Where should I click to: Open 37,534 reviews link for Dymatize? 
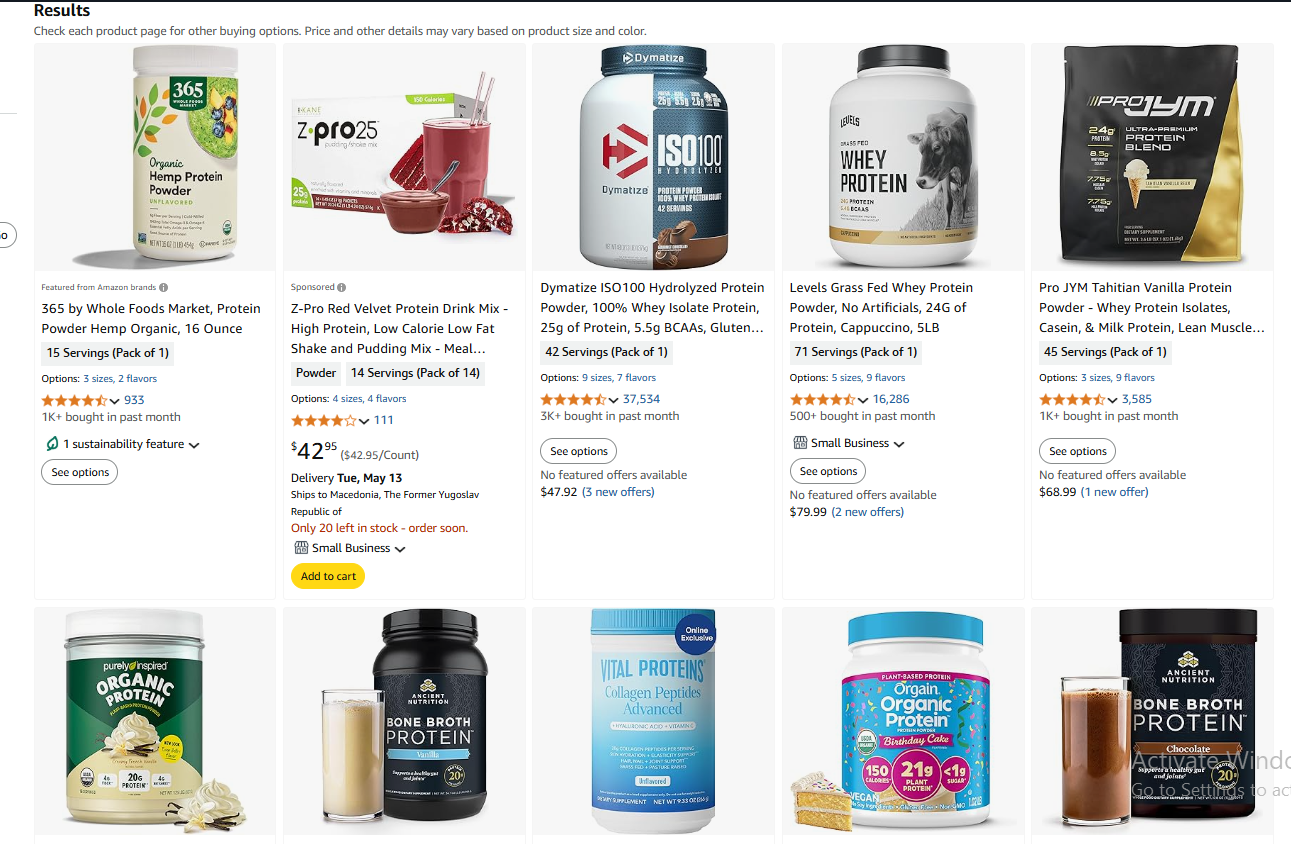[641, 399]
